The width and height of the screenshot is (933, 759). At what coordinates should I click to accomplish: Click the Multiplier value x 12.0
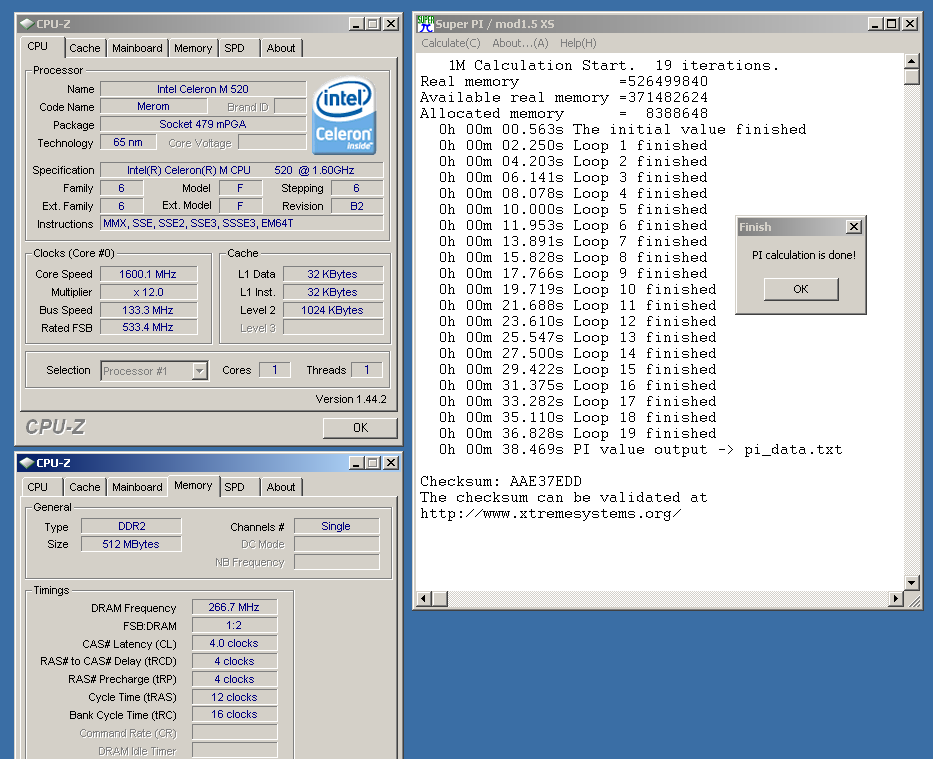click(x=148, y=292)
